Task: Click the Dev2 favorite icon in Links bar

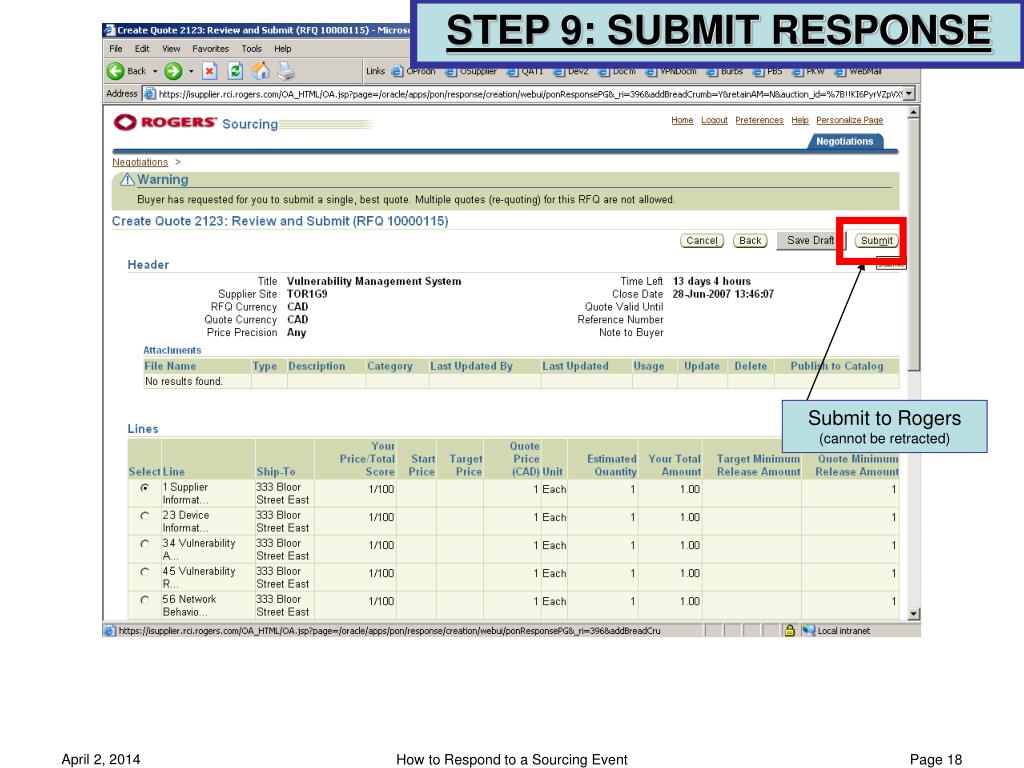Action: [x=559, y=72]
